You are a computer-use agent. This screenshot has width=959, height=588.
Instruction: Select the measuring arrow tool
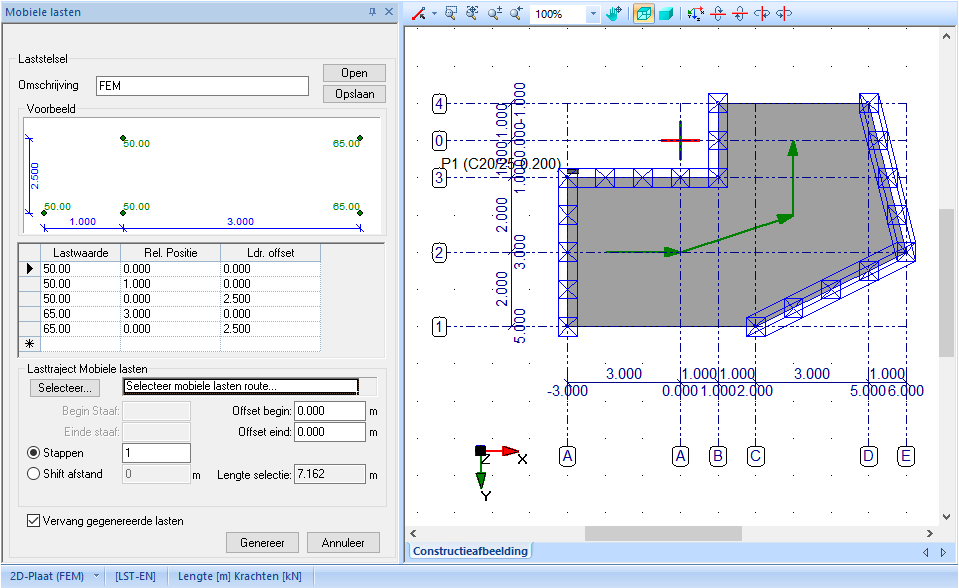(418, 13)
